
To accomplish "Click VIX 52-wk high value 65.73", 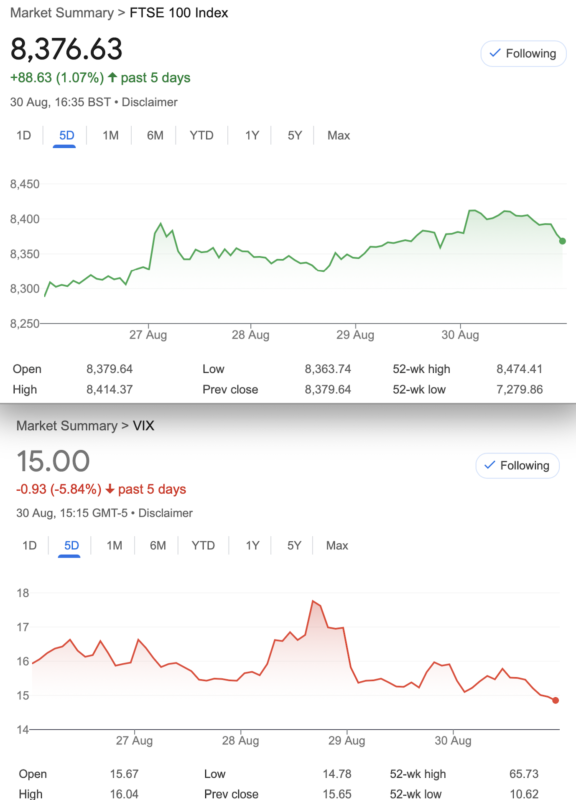I will click(524, 774).
